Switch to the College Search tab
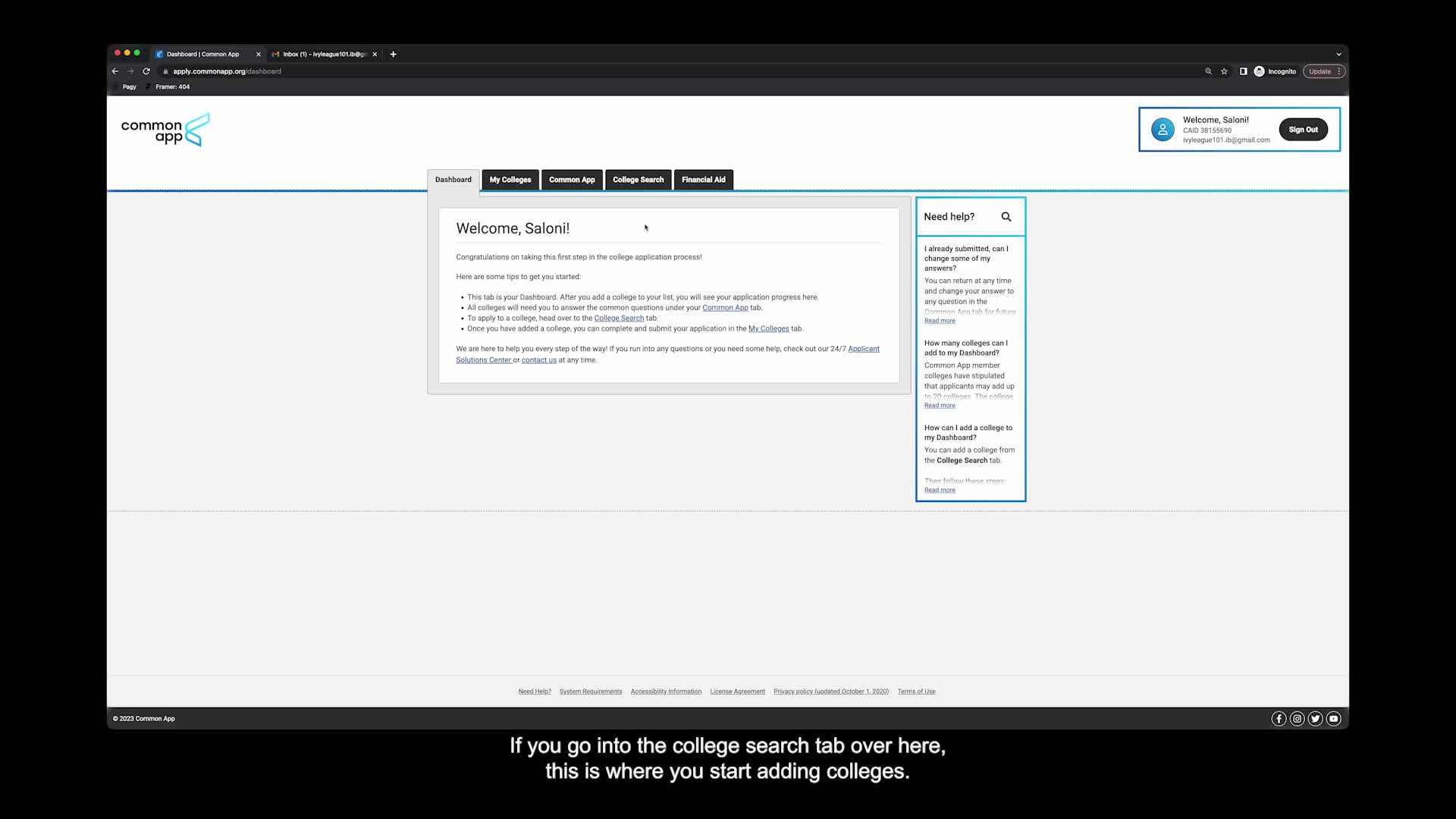 coord(638,180)
